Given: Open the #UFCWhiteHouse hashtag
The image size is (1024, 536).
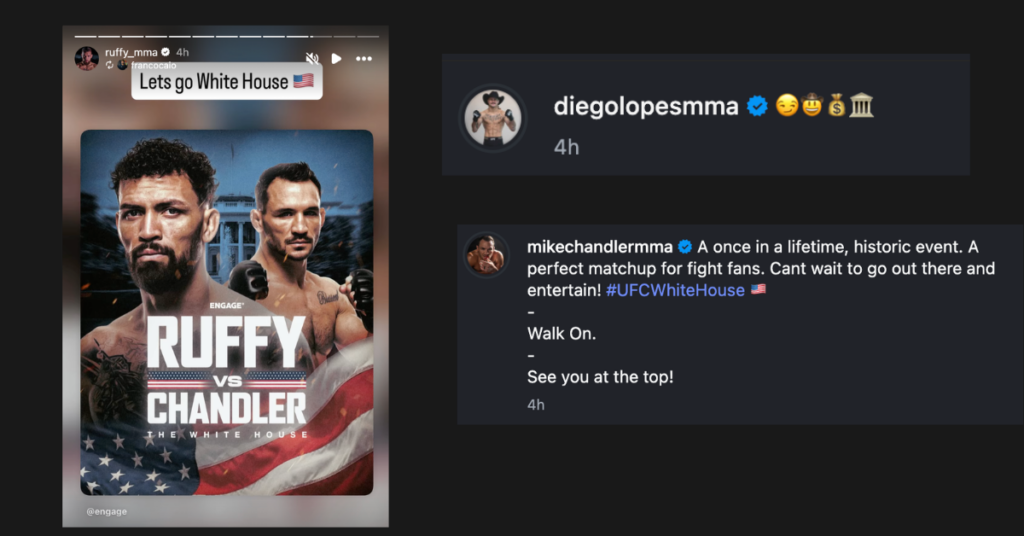Looking at the screenshot, I should tap(675, 290).
